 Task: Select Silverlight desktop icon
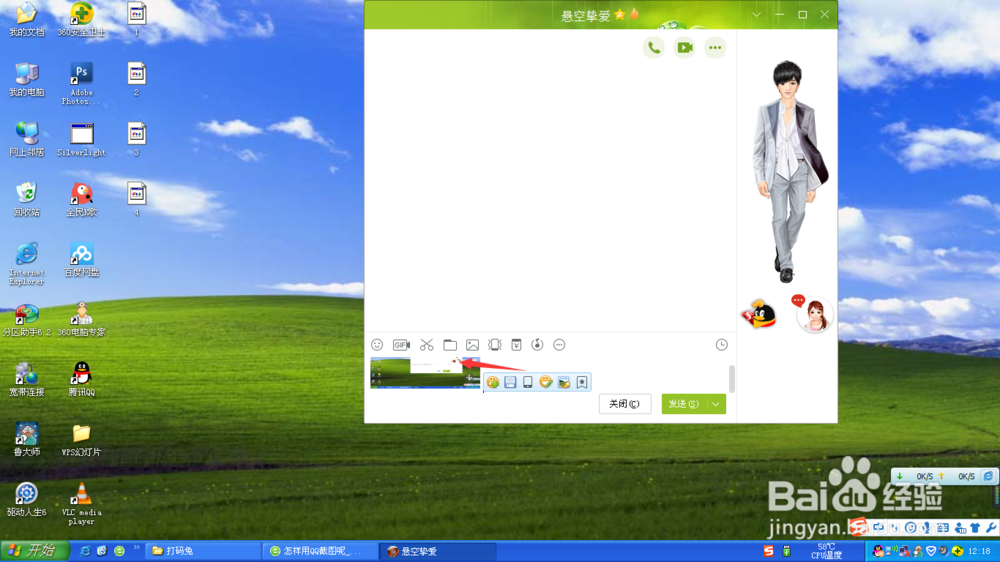82,139
